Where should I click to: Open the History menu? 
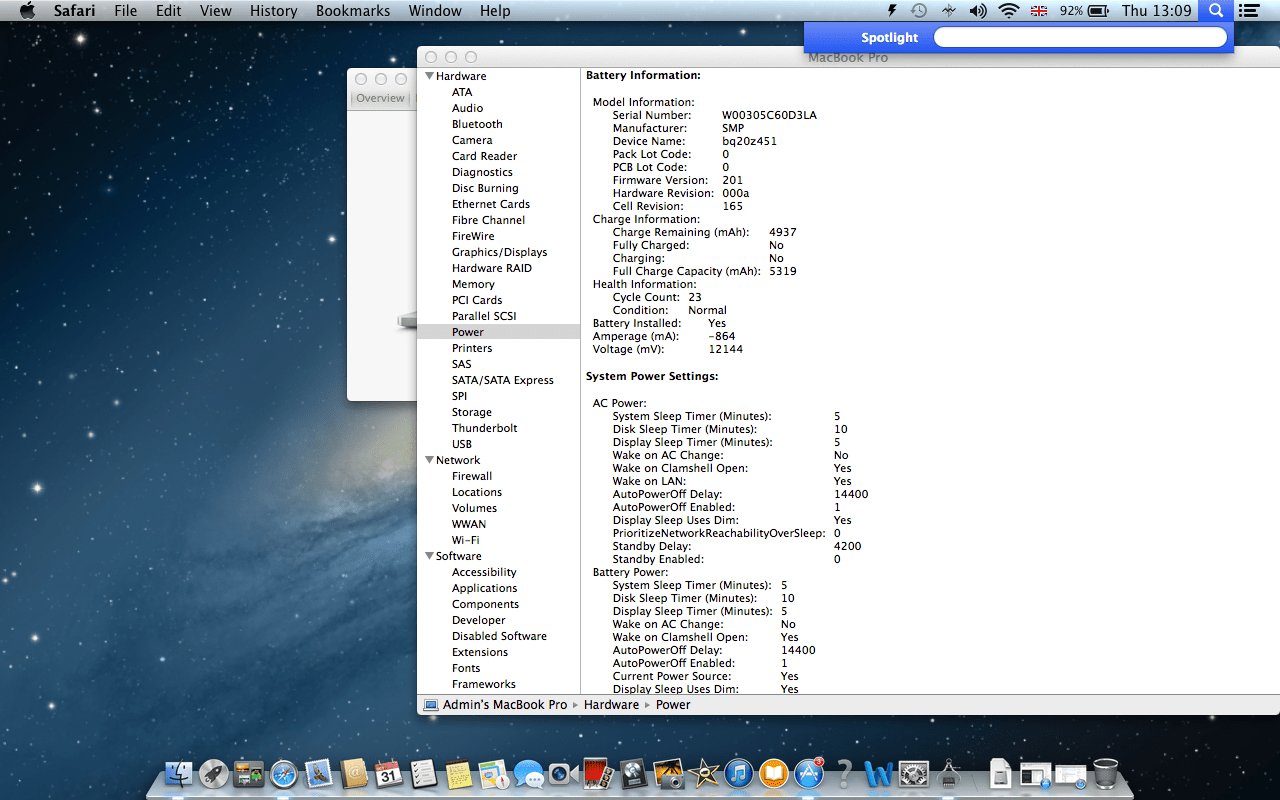click(x=273, y=11)
